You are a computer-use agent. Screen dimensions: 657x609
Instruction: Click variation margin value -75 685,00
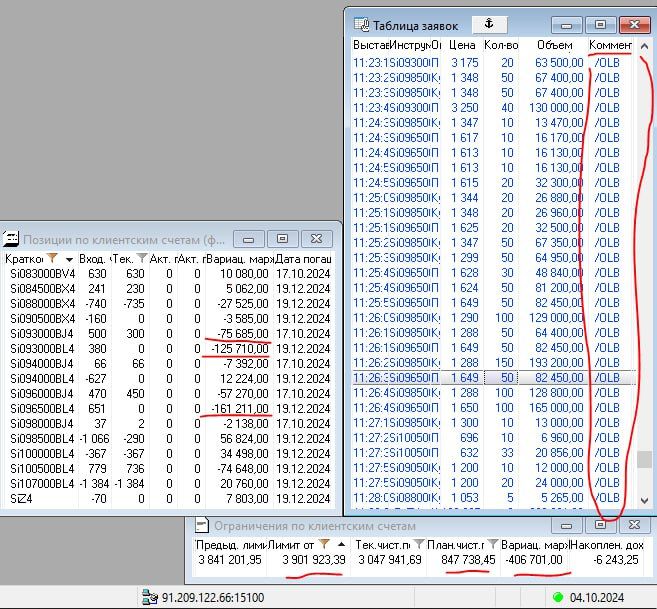pyautogui.click(x=243, y=334)
